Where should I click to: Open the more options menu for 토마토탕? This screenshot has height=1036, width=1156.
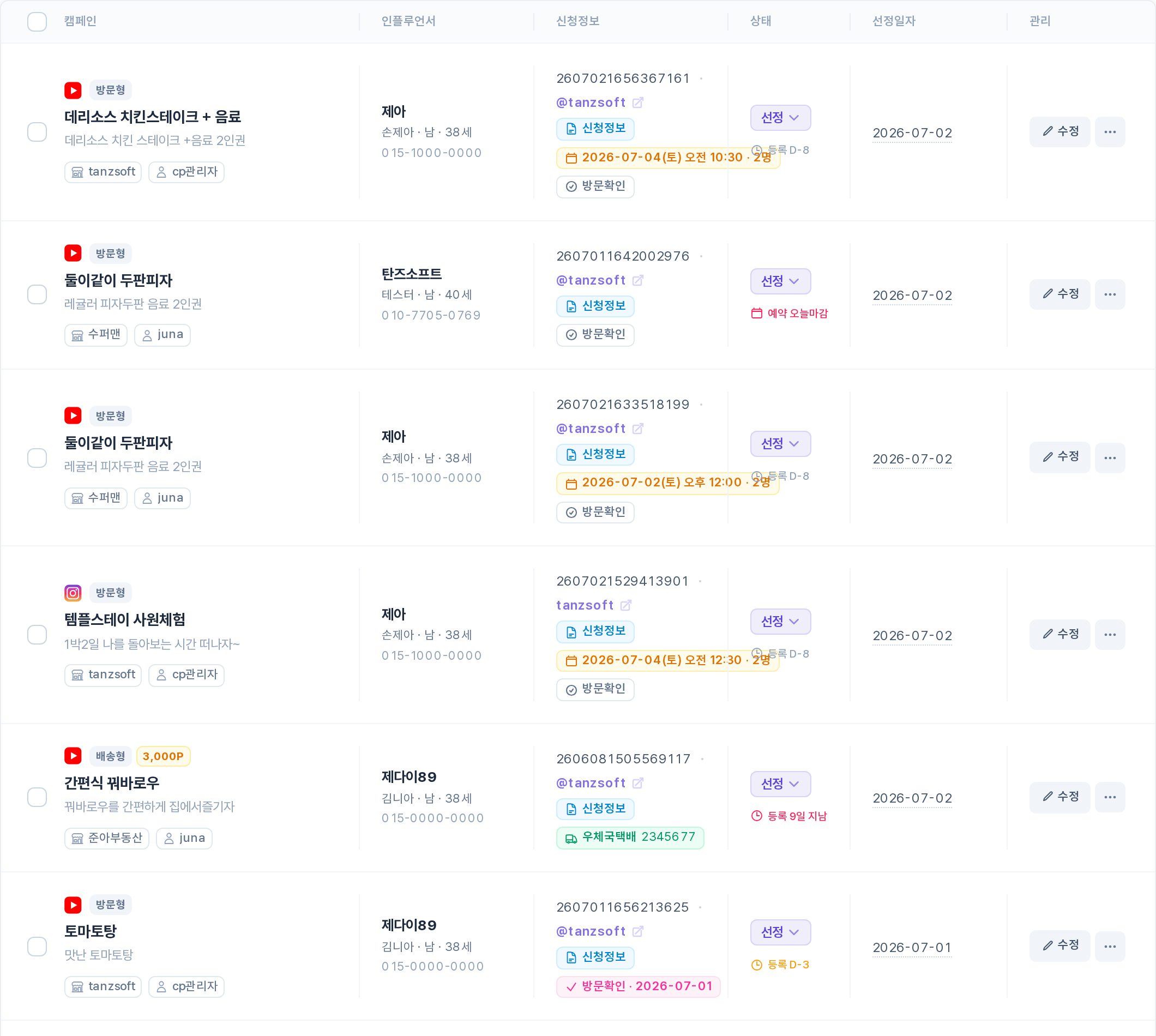point(1110,947)
